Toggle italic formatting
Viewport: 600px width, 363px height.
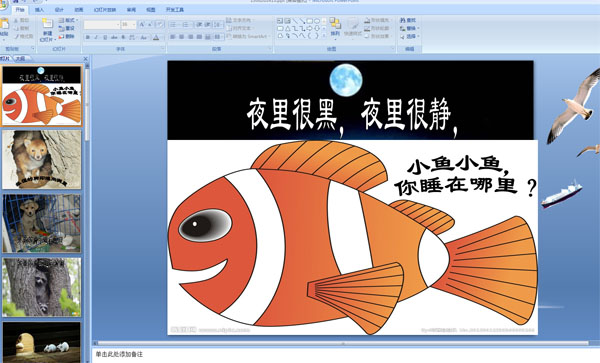(96, 37)
